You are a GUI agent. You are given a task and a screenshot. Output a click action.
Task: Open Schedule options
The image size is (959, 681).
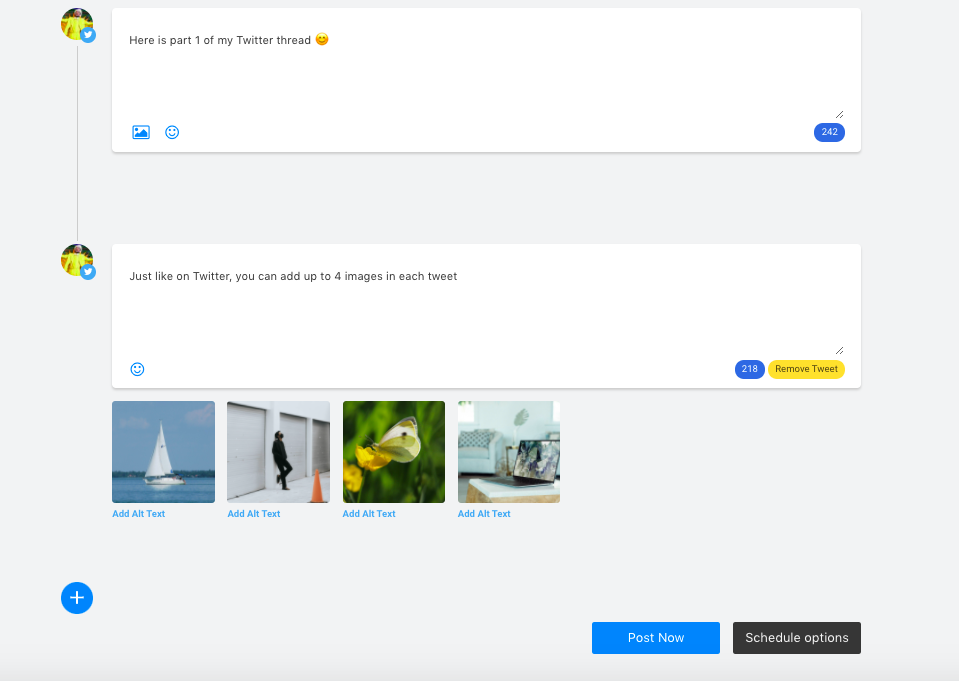[x=796, y=637]
